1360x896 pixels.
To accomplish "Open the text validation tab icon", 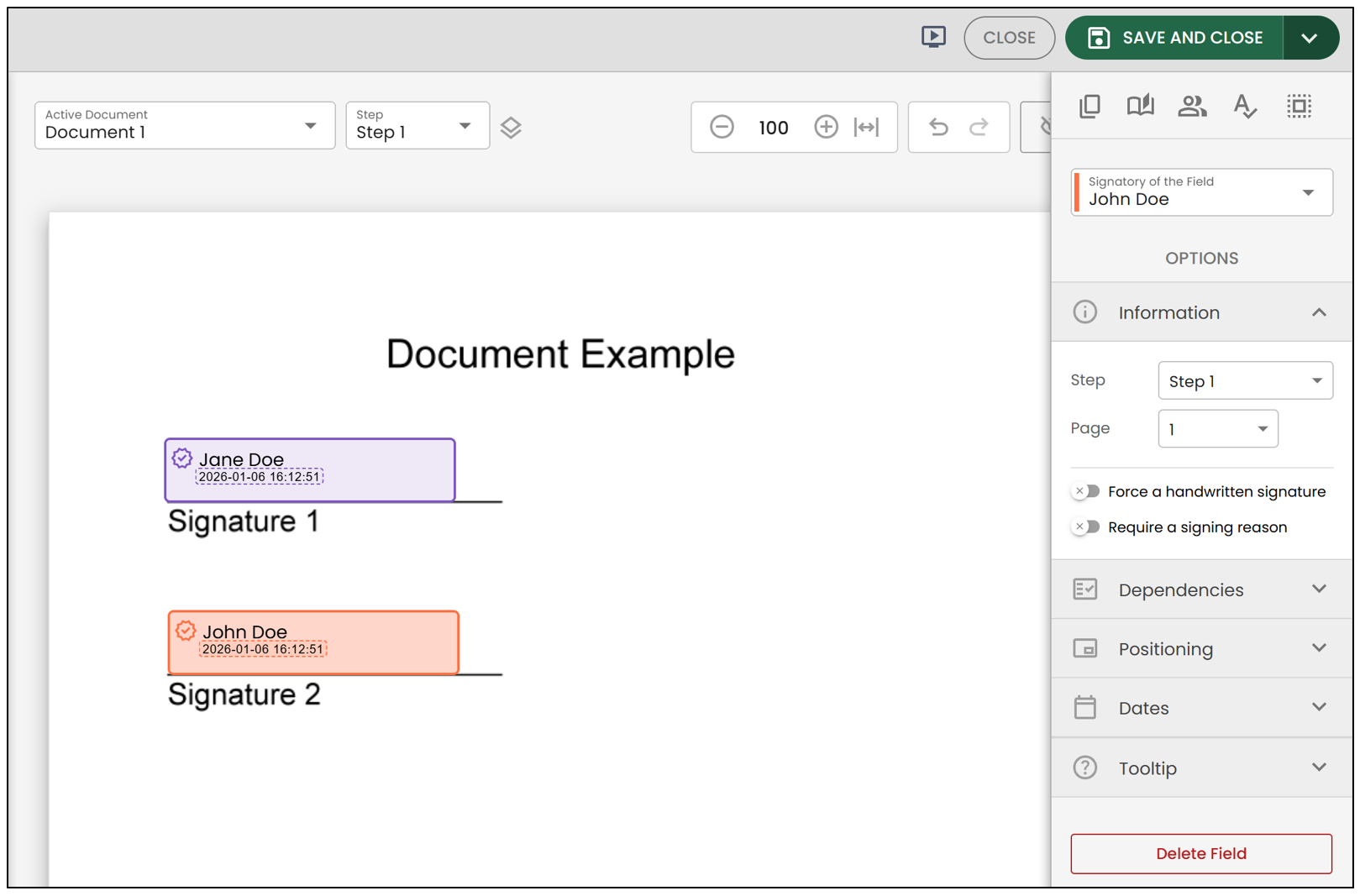I will (x=1244, y=106).
